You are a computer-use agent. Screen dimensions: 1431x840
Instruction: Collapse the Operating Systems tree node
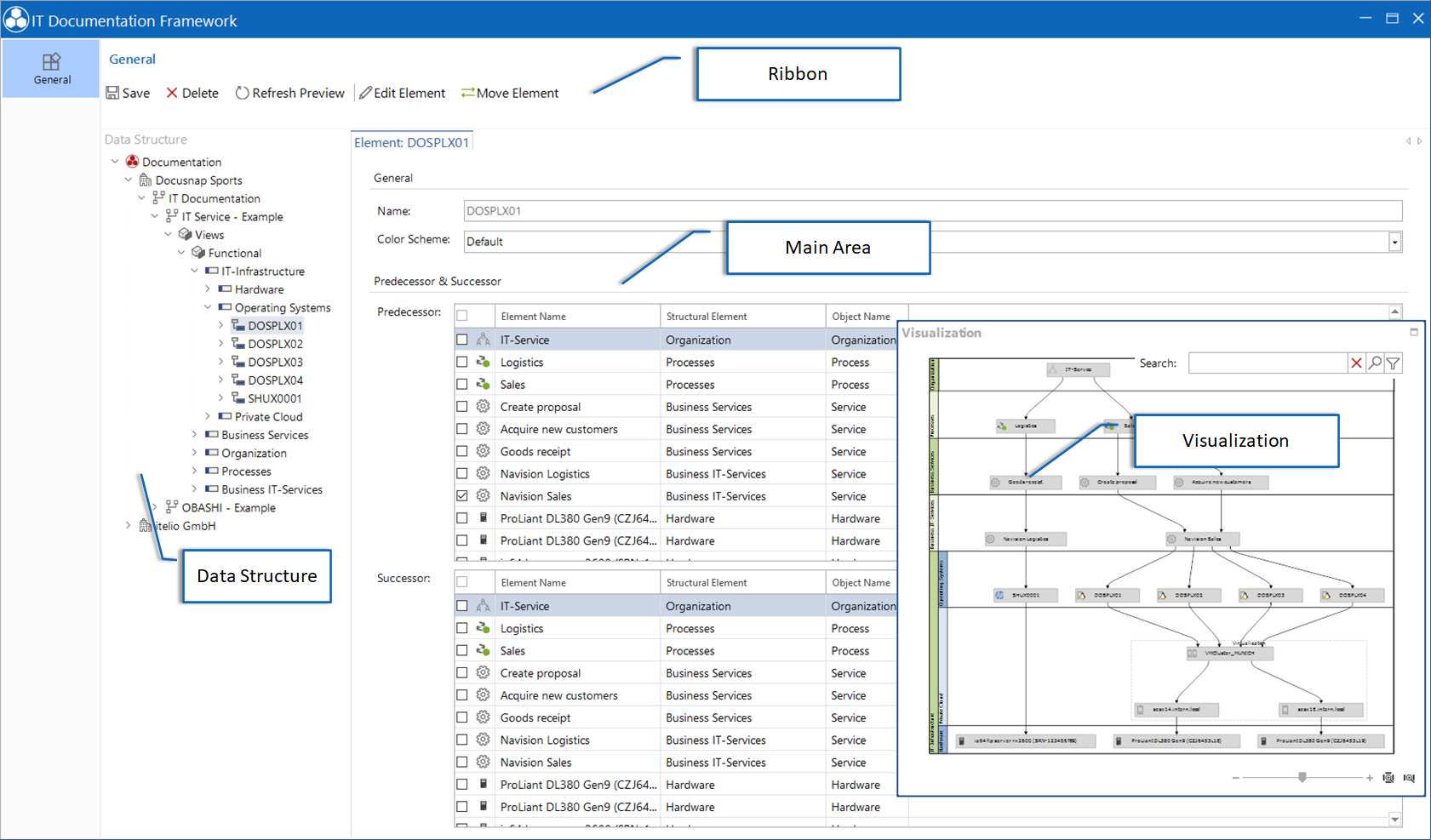[208, 307]
